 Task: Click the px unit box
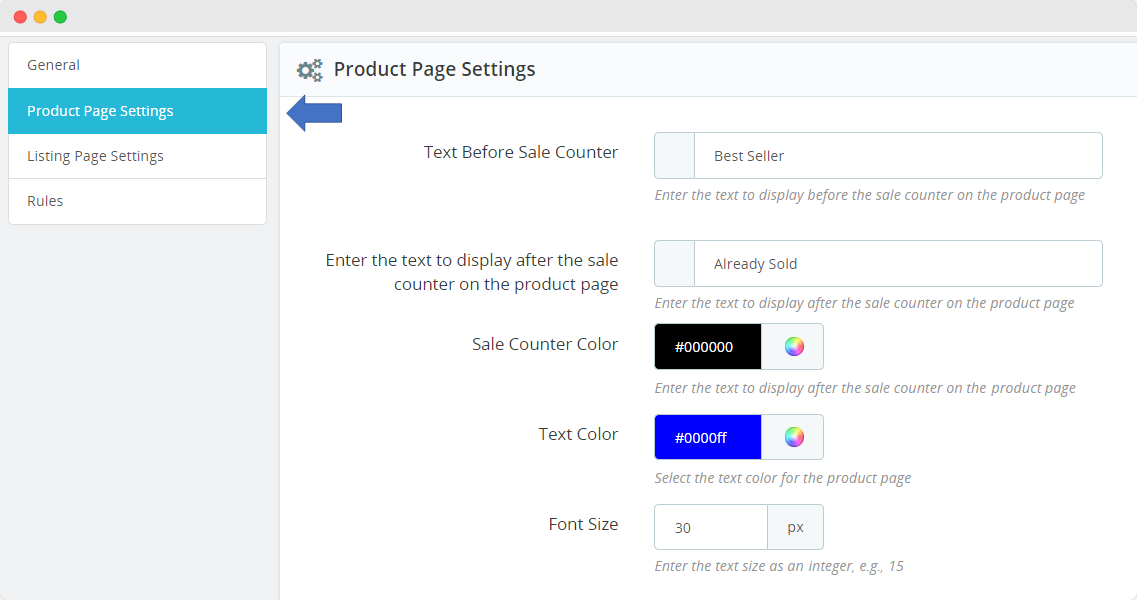click(x=795, y=527)
